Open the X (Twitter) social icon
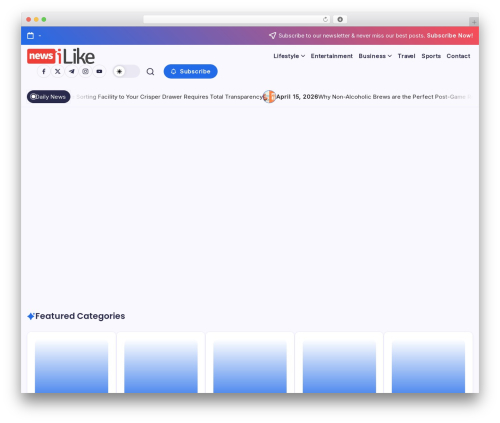The width and height of the screenshot is (500, 423). pos(58,71)
